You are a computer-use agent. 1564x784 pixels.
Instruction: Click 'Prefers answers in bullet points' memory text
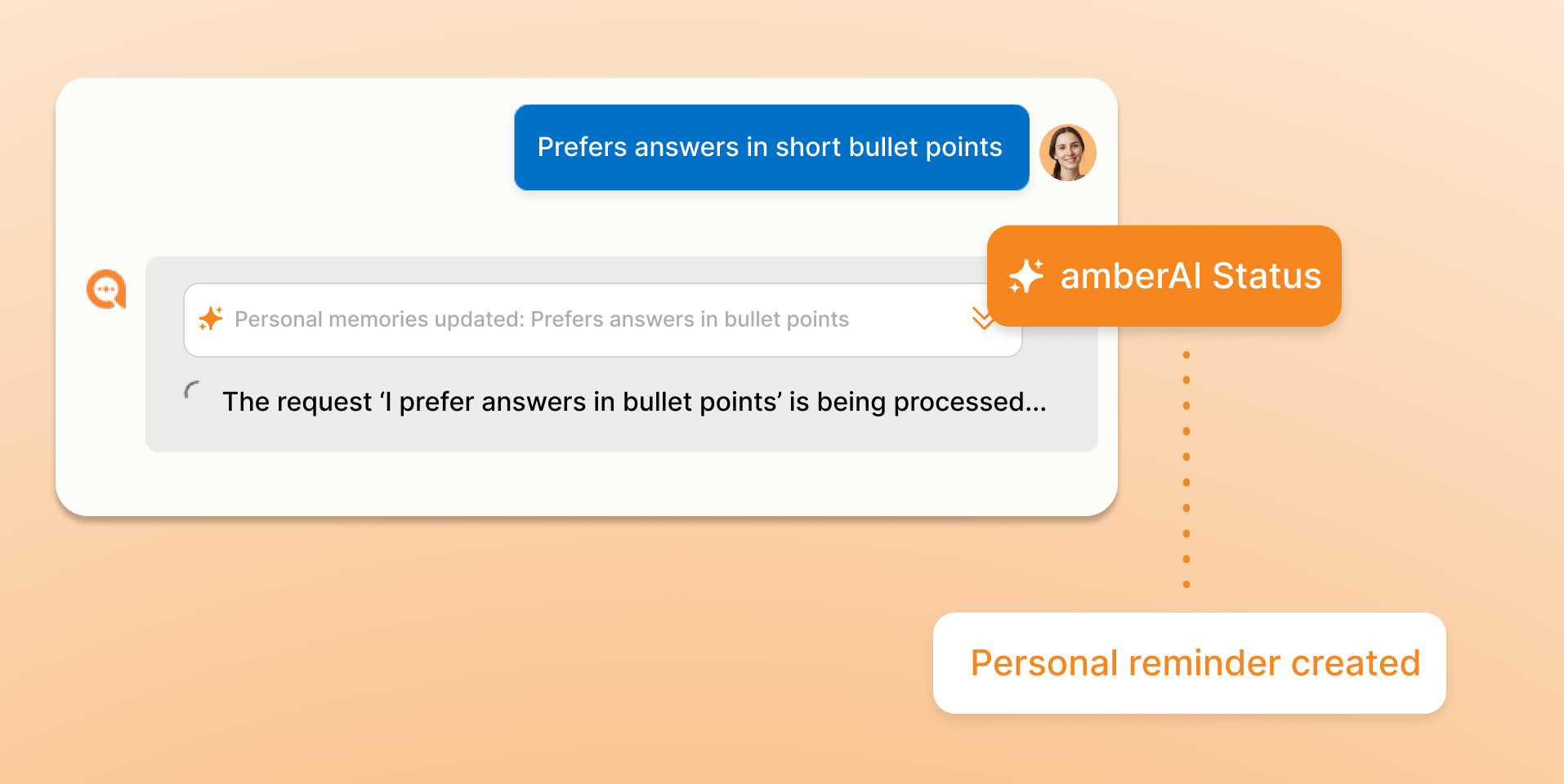pos(690,319)
